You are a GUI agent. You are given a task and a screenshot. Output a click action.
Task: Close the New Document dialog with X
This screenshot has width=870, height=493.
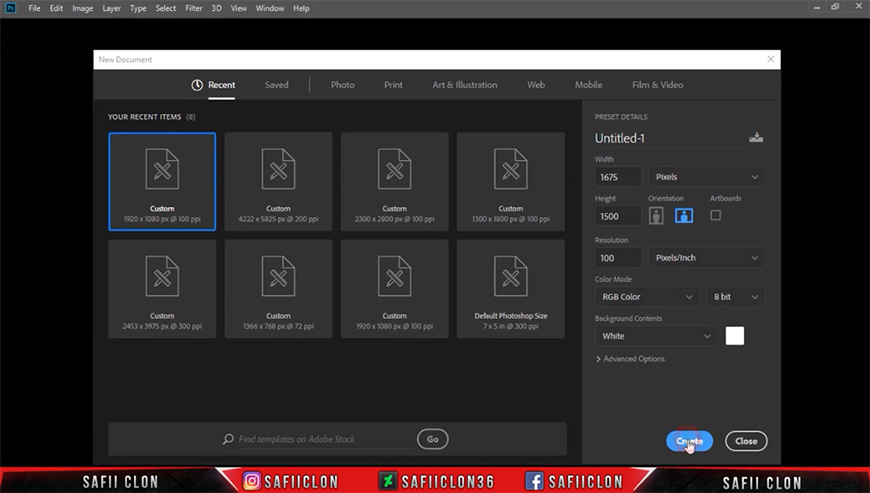point(771,59)
